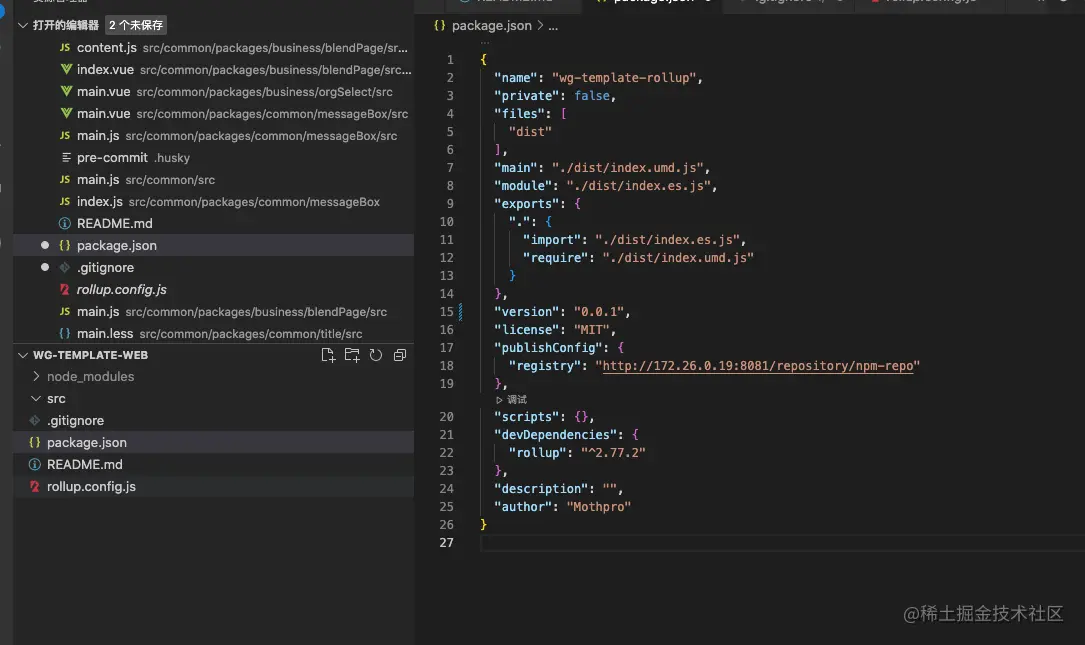Screen dimensions: 1085x645
Task: Click the "devDependencies" key
Action: (x=555, y=435)
